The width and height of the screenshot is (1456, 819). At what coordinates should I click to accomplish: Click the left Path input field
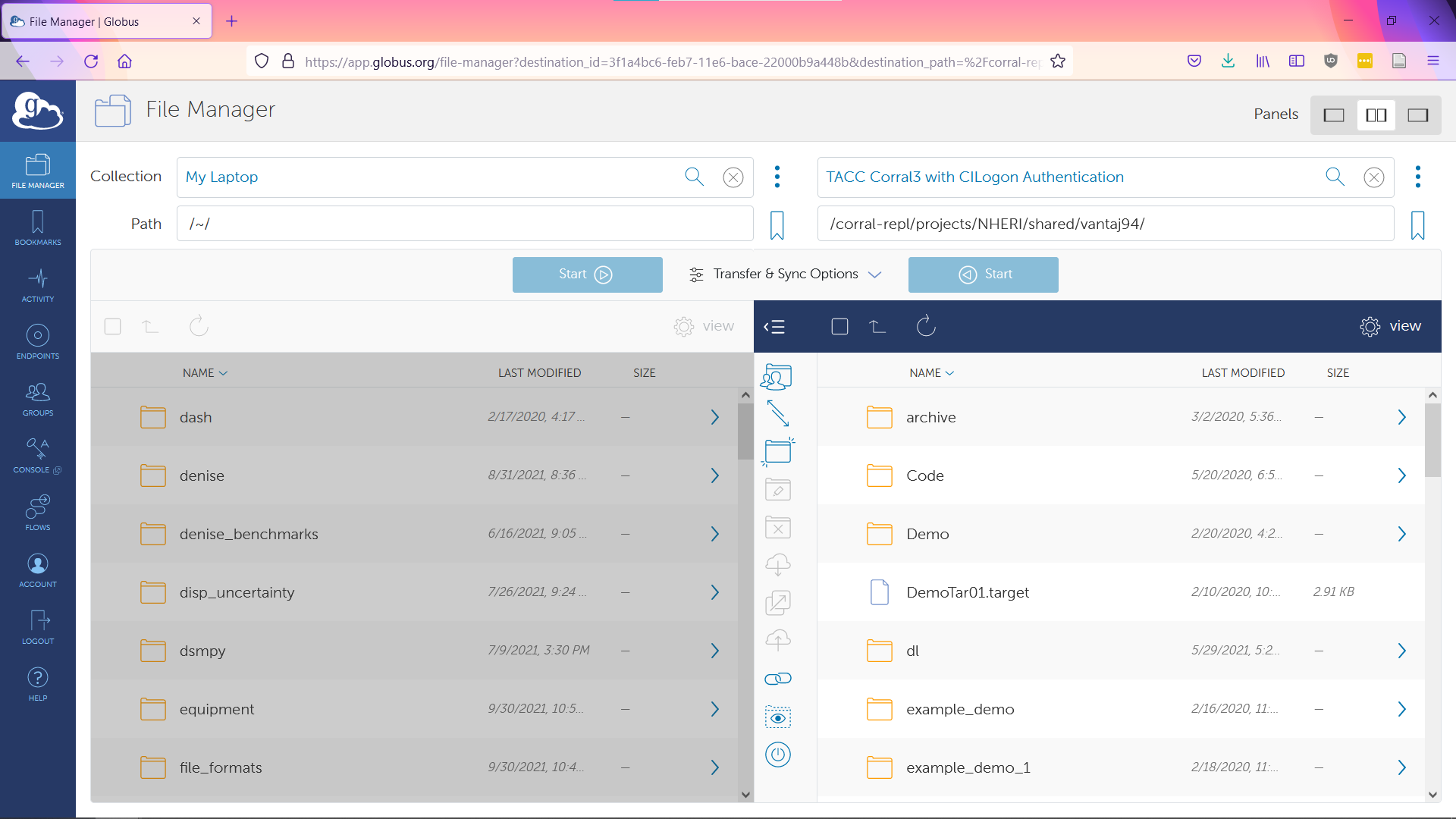(x=464, y=224)
